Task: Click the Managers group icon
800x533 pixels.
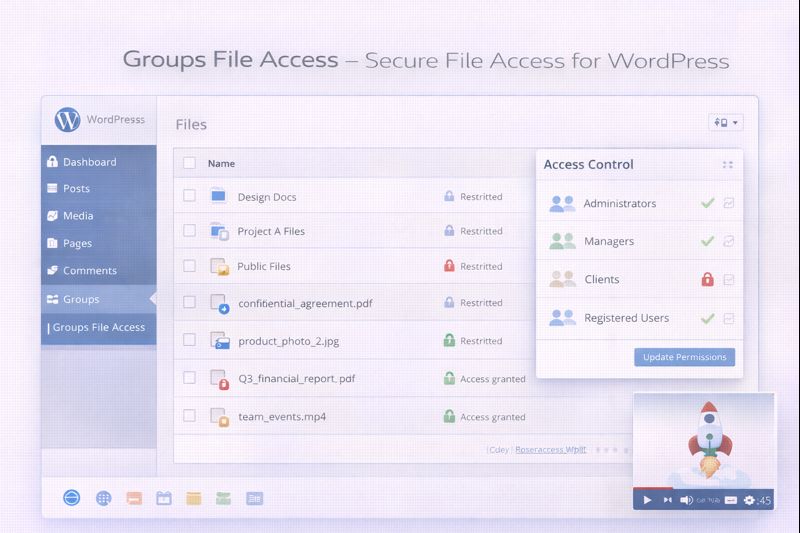Action: click(562, 241)
